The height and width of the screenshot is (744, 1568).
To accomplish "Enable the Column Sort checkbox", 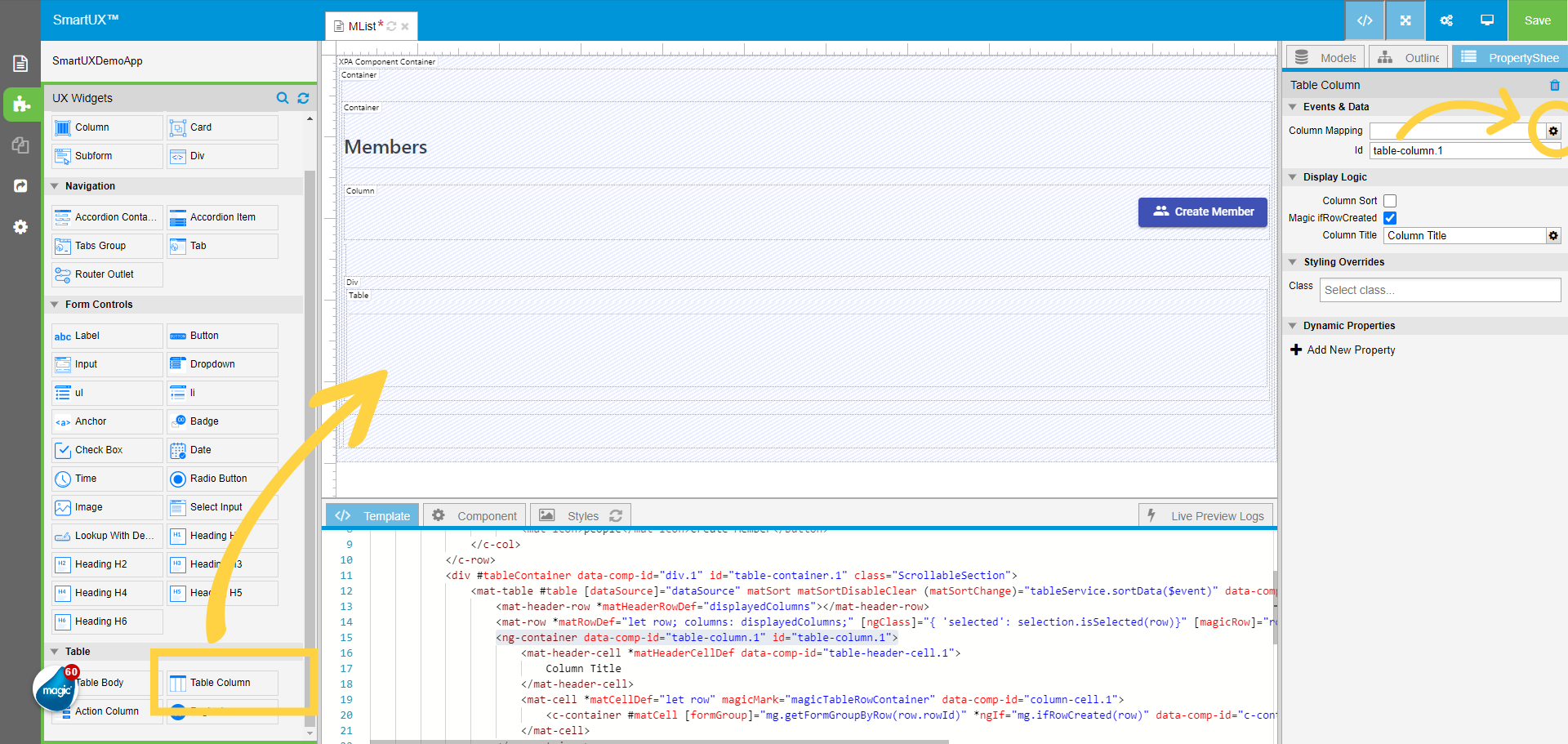I will (1390, 201).
